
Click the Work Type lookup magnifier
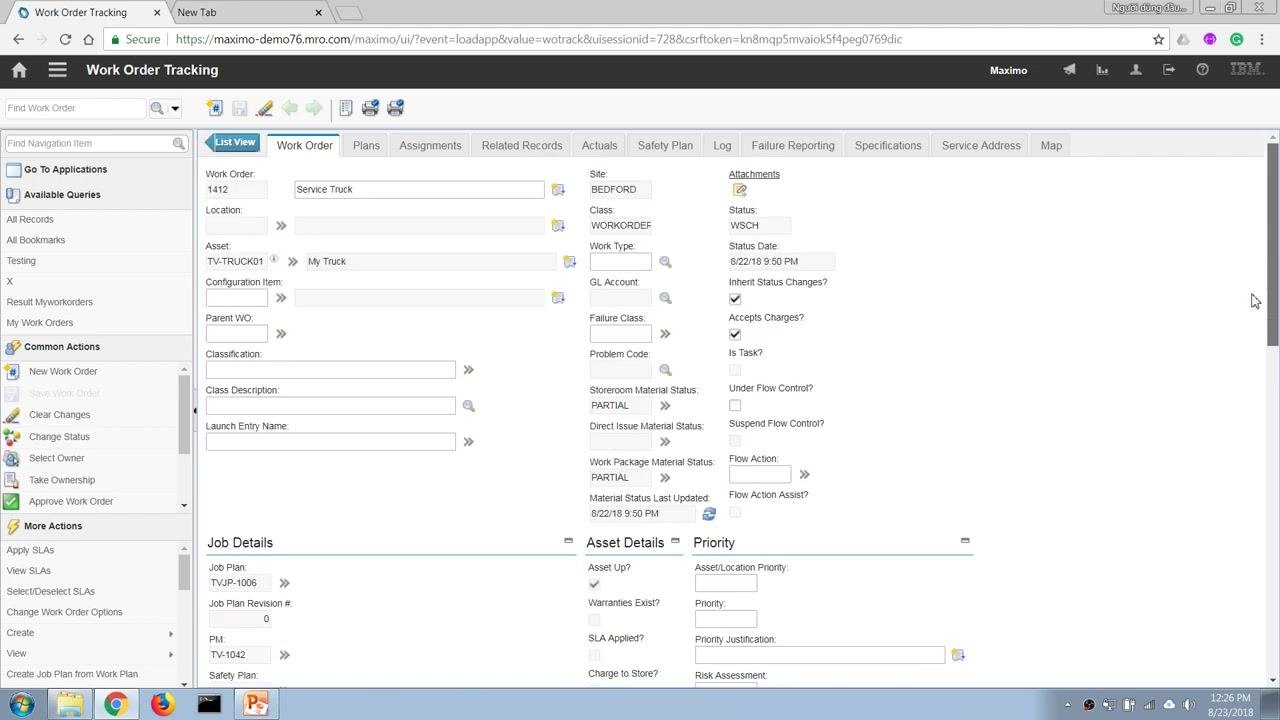coord(665,262)
